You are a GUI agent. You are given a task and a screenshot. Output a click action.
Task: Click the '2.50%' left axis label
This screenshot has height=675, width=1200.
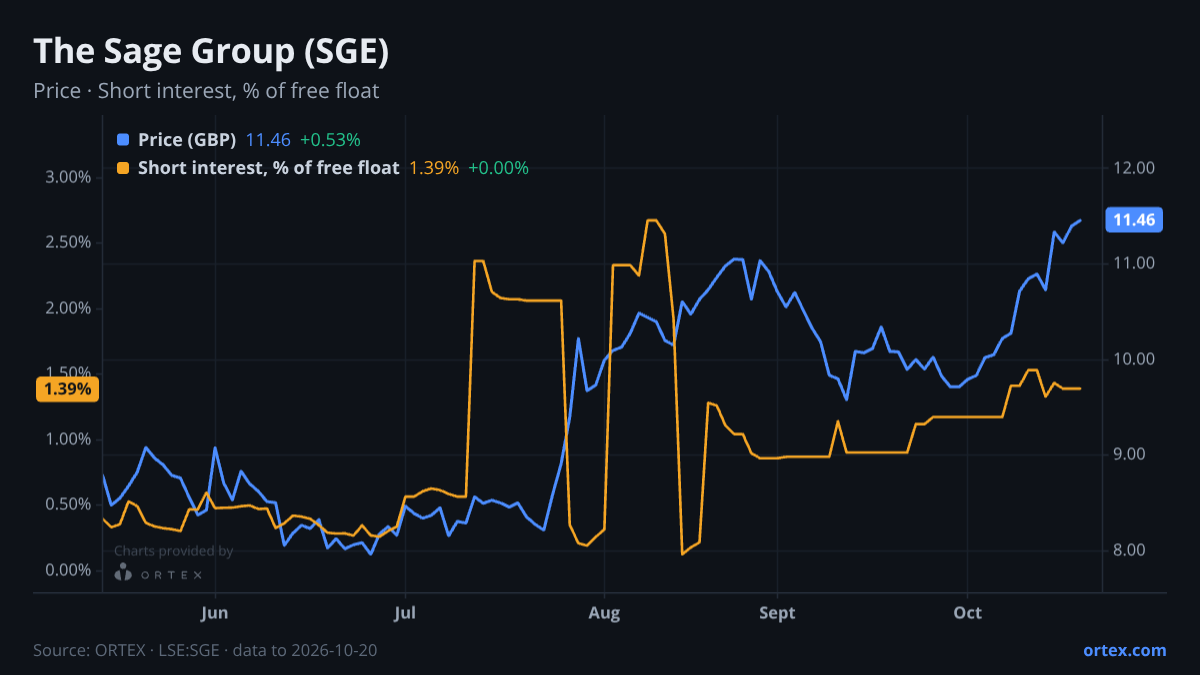tap(69, 243)
